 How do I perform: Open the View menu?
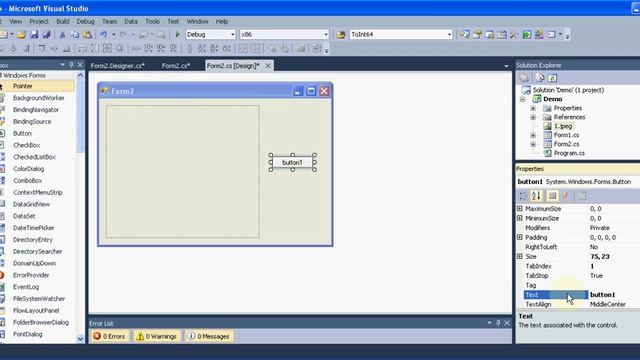point(16,21)
